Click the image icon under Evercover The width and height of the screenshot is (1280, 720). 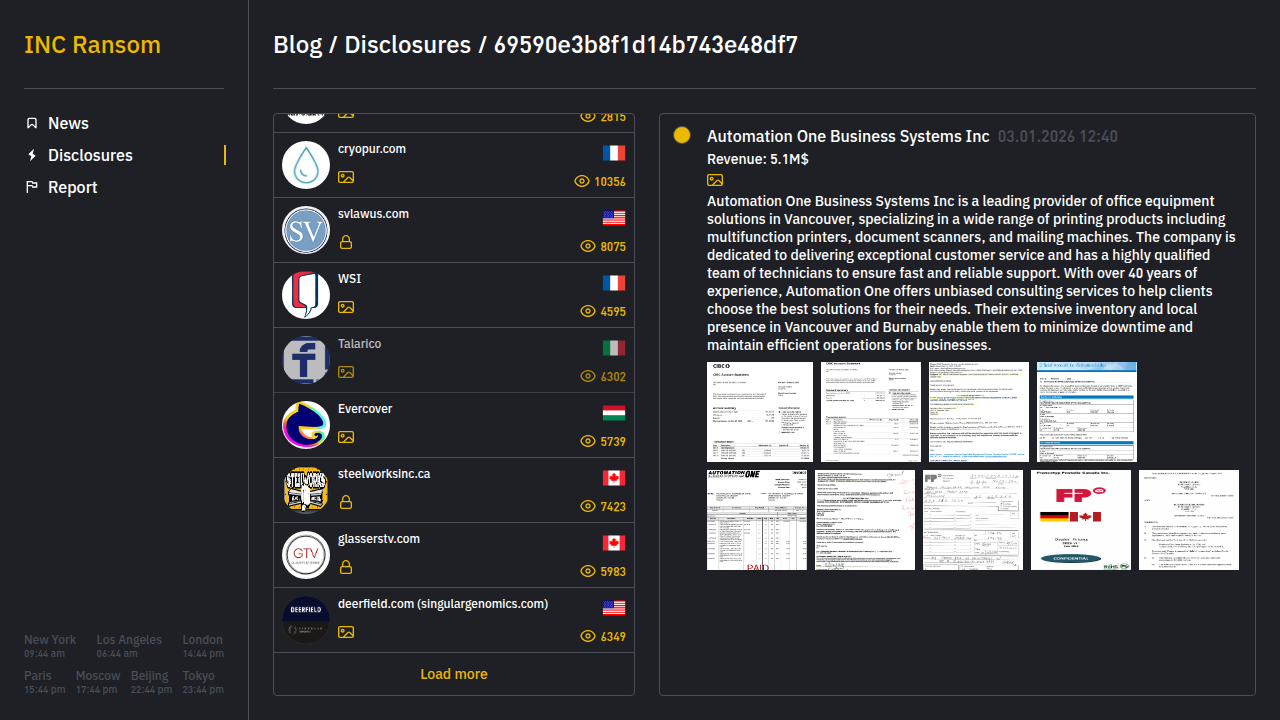(346, 437)
